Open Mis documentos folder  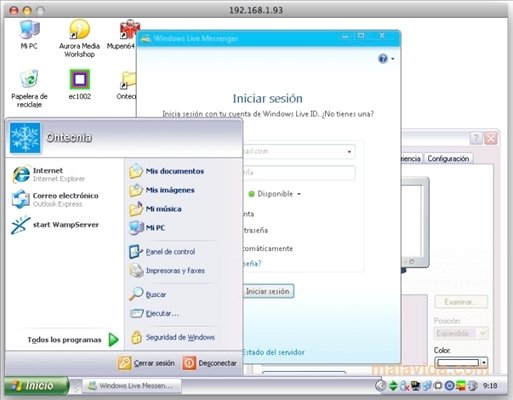[167, 171]
